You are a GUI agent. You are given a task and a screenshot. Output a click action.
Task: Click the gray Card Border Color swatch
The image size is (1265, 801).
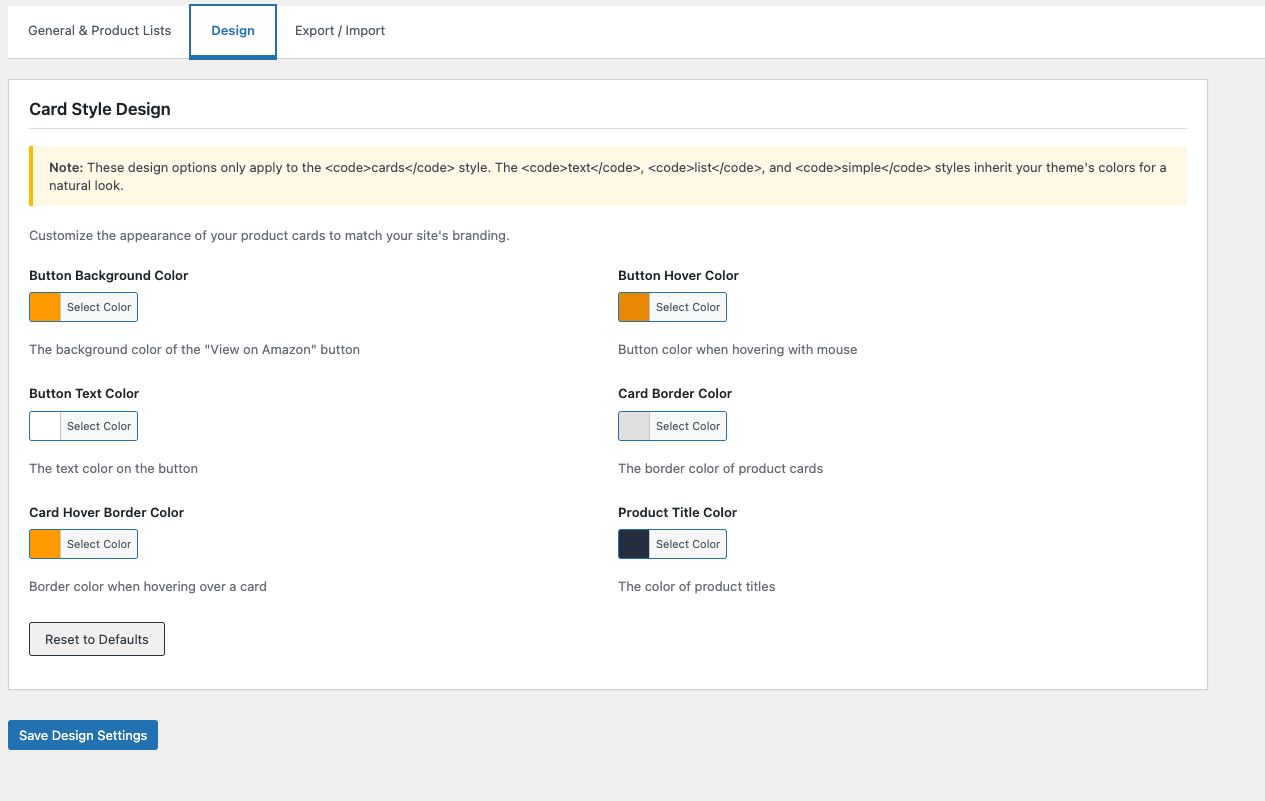[x=633, y=425]
